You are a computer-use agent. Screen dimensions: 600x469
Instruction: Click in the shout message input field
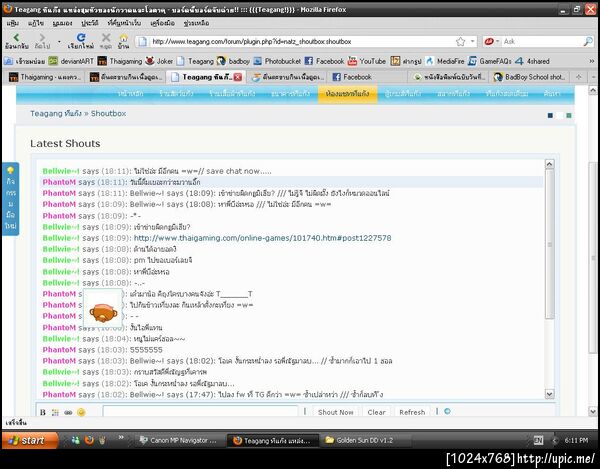pyautogui.click(x=200, y=412)
